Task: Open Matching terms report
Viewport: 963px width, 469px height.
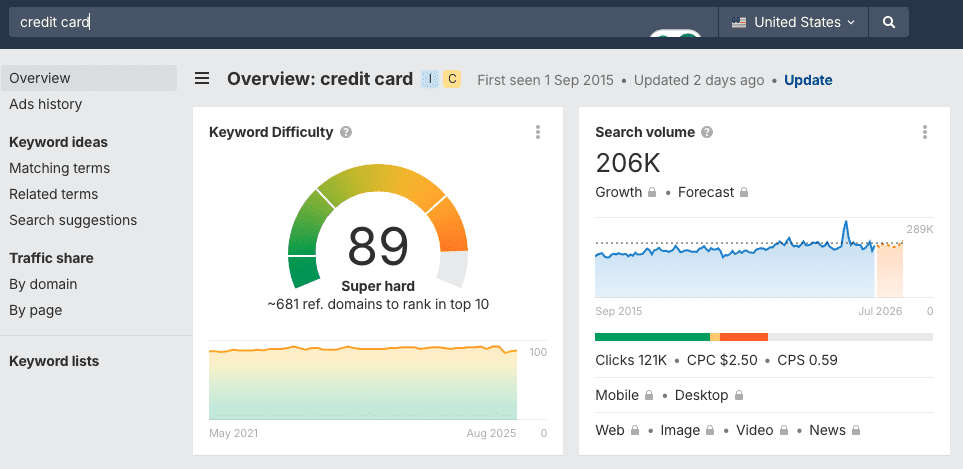Action: pyautogui.click(x=60, y=168)
